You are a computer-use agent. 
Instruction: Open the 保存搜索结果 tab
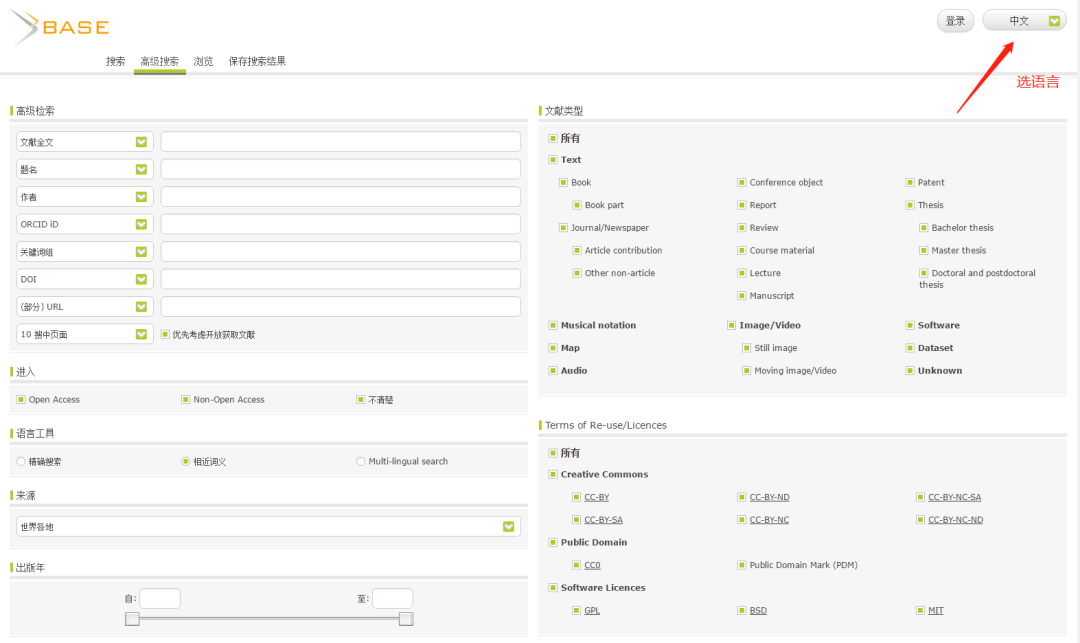[x=257, y=61]
